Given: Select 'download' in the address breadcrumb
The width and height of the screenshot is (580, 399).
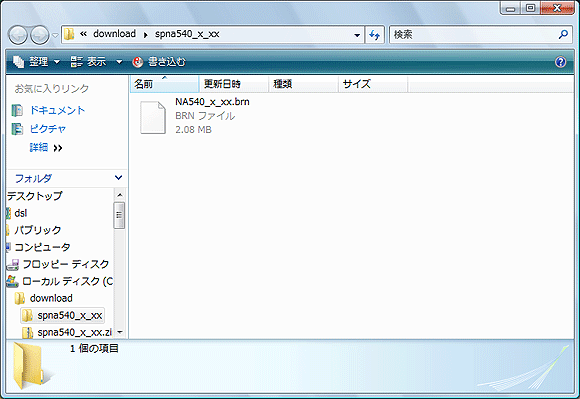Looking at the screenshot, I should click(114, 34).
